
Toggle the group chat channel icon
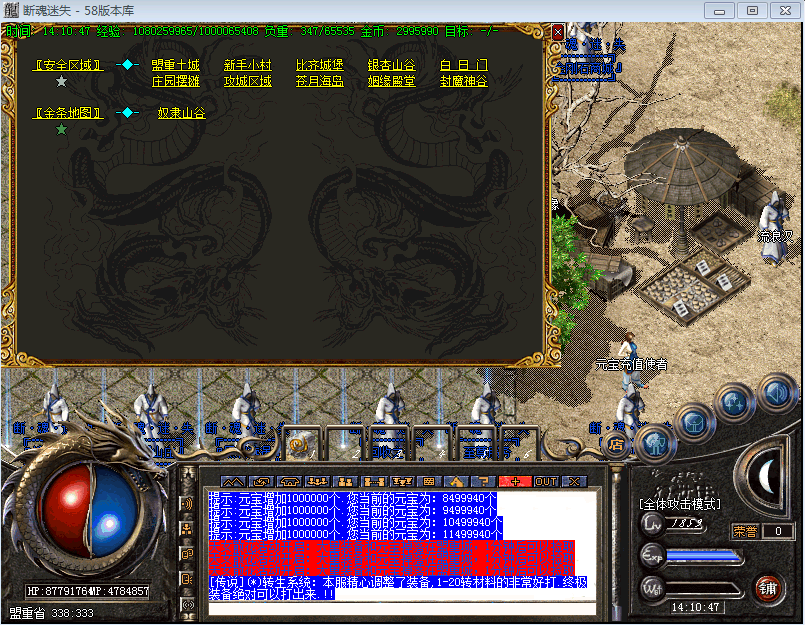(187, 528)
